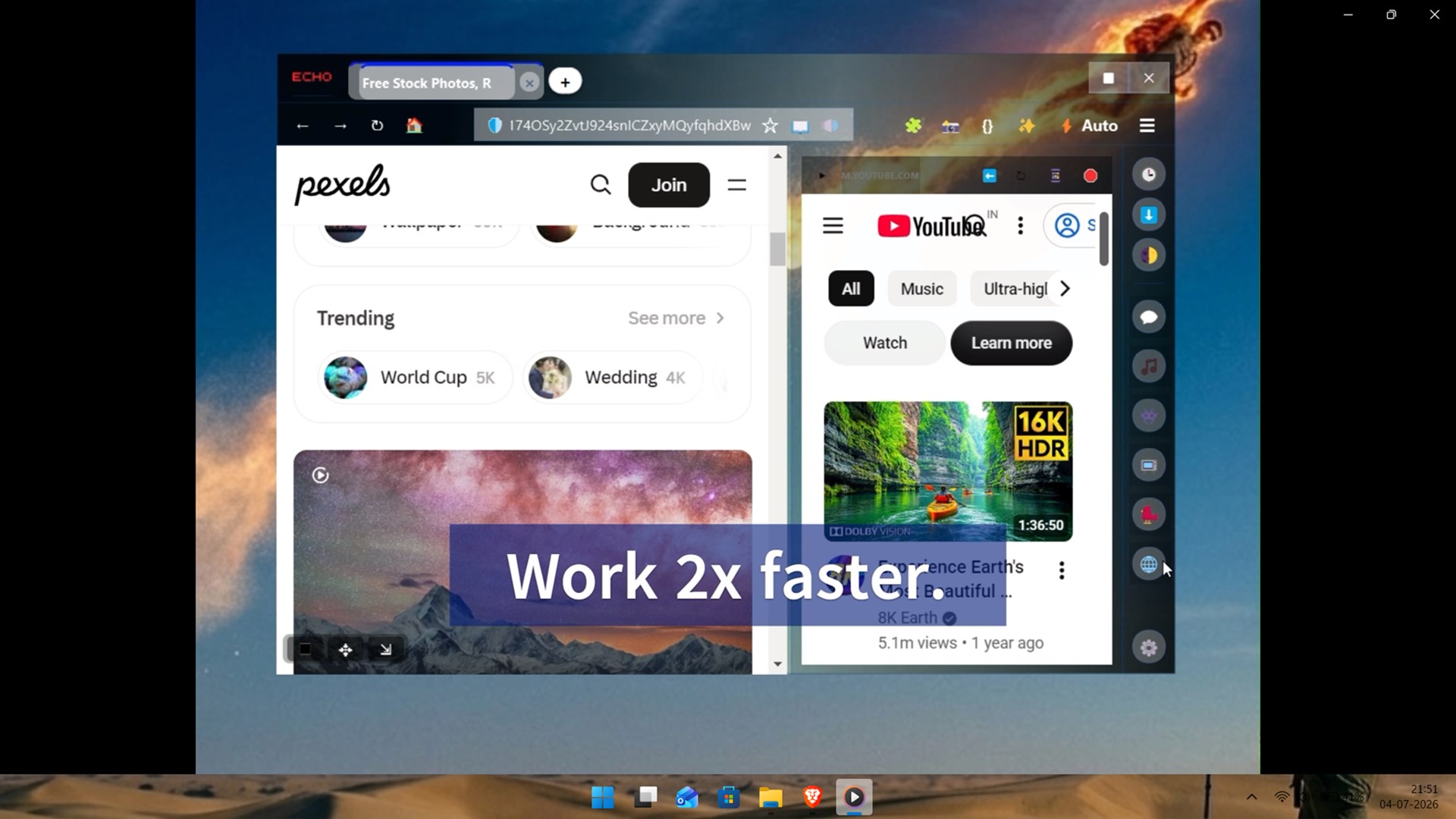Open downloads from the sidebar arrow icon
The image size is (1456, 819).
[x=1149, y=215]
